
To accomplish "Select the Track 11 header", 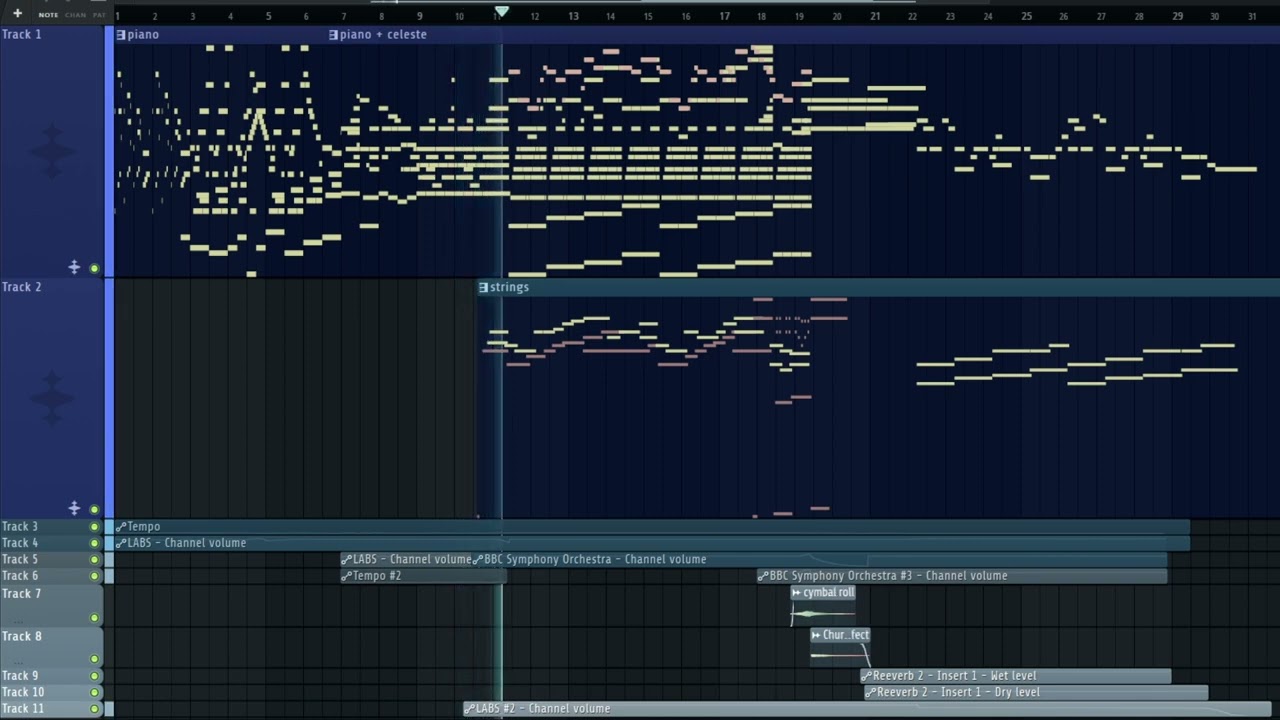I will [x=52, y=709].
